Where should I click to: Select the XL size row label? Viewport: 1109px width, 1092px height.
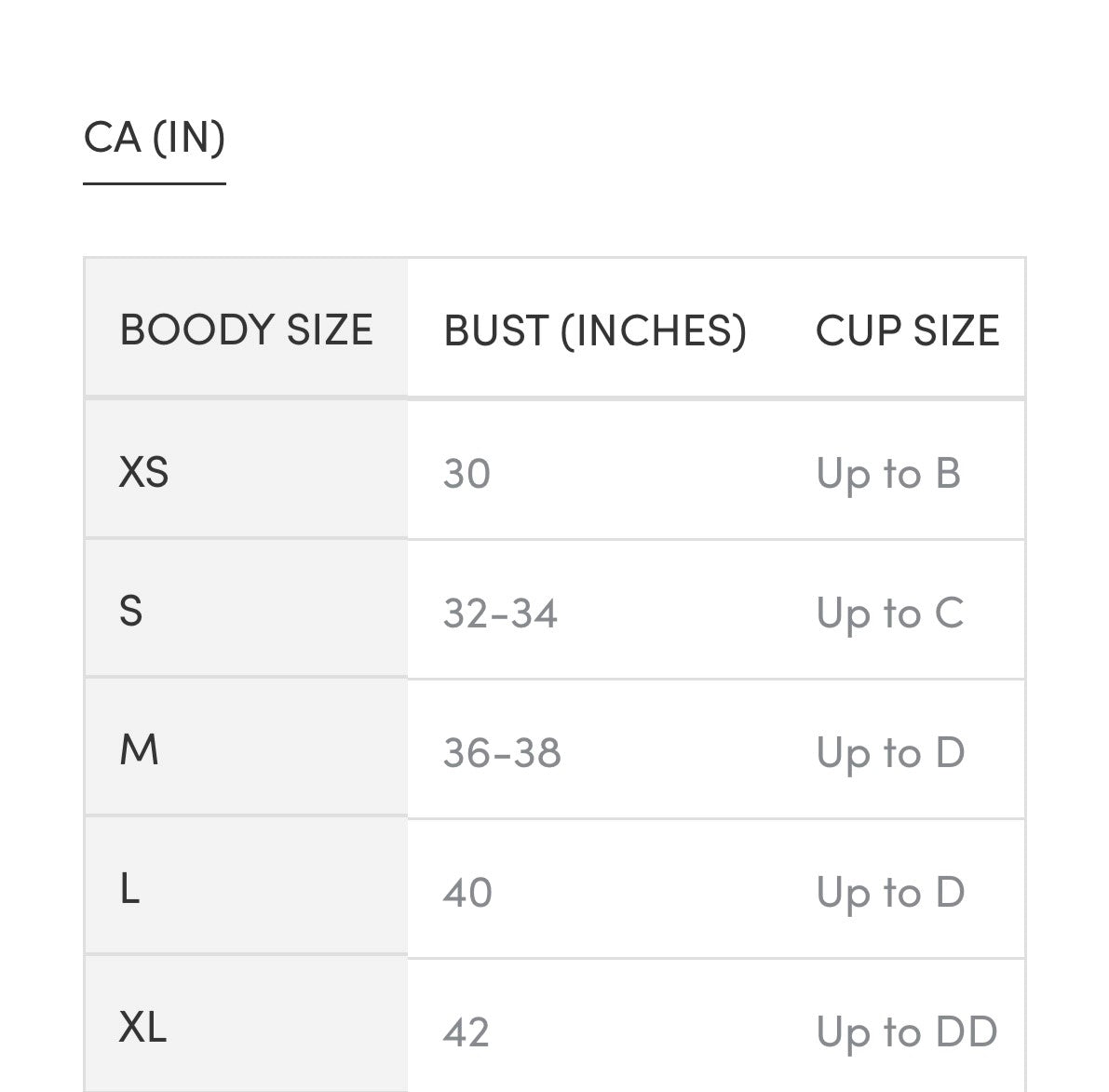(142, 1028)
